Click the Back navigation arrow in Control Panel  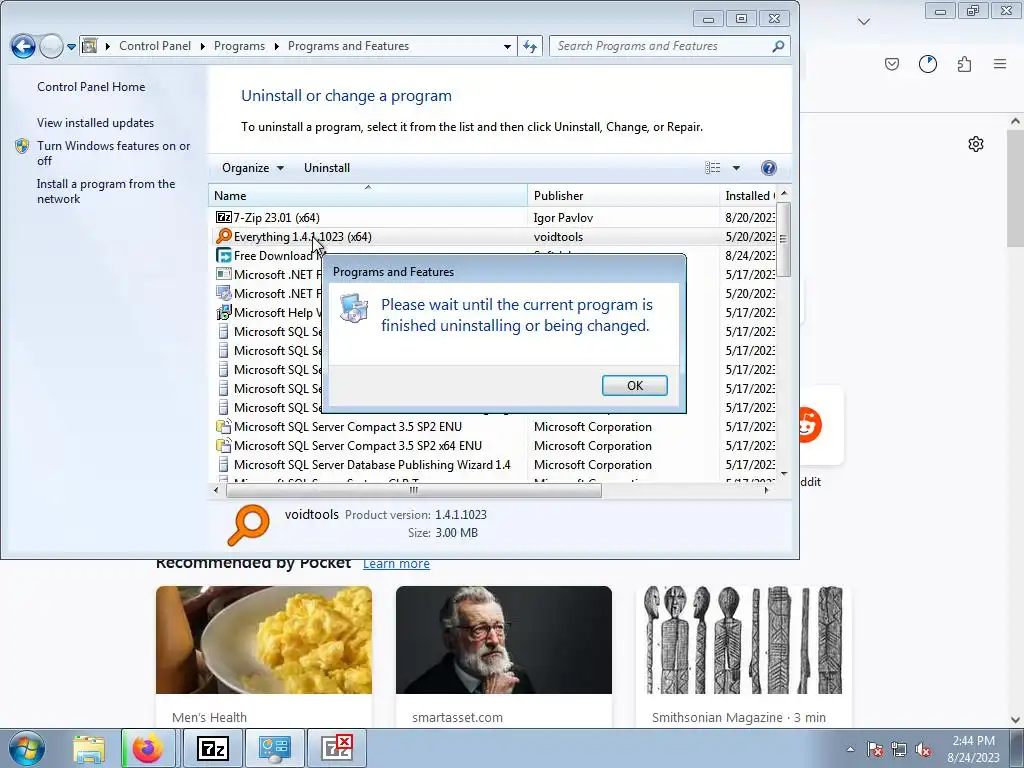click(x=23, y=46)
